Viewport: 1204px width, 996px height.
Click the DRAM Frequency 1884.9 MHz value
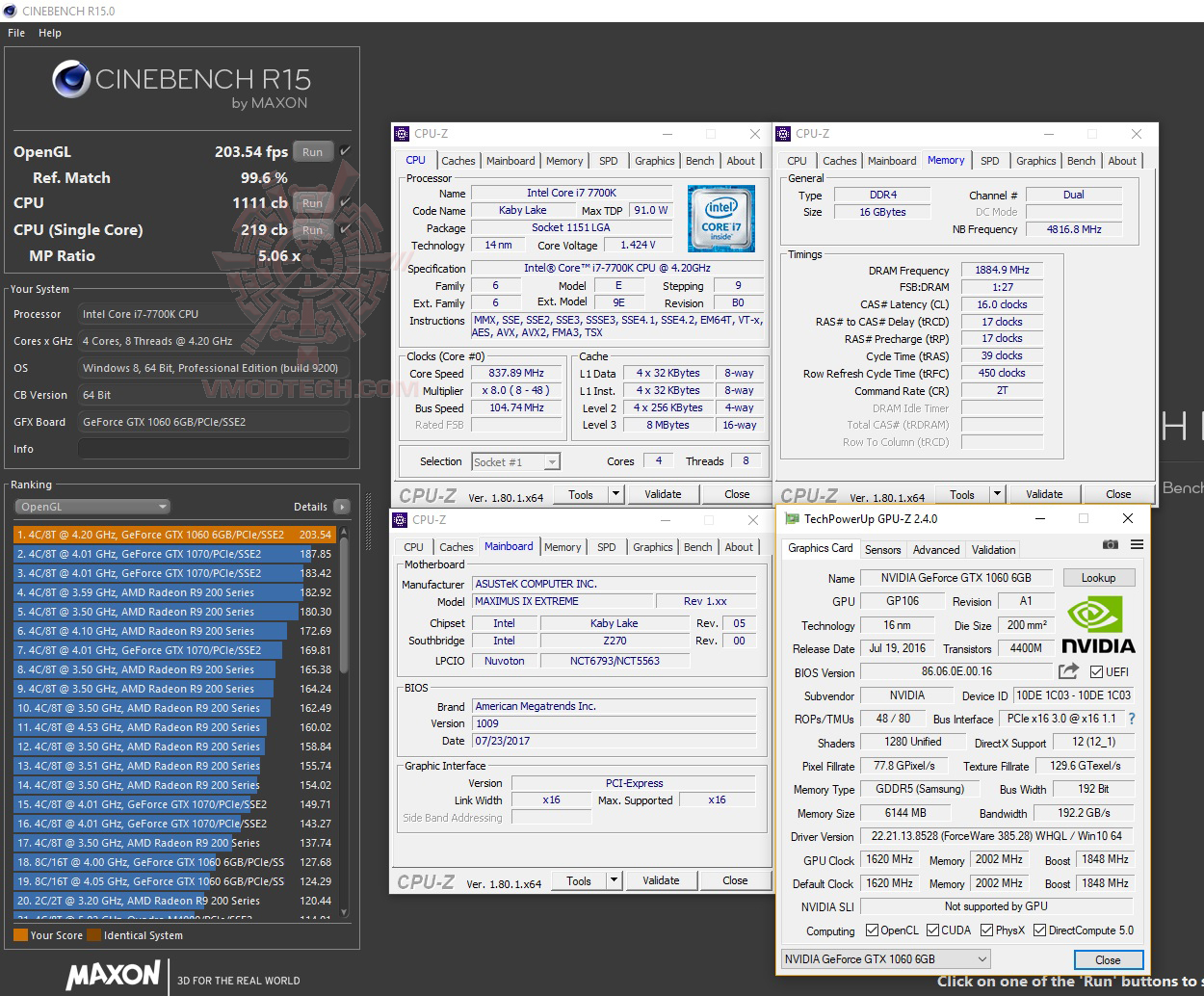click(1002, 270)
